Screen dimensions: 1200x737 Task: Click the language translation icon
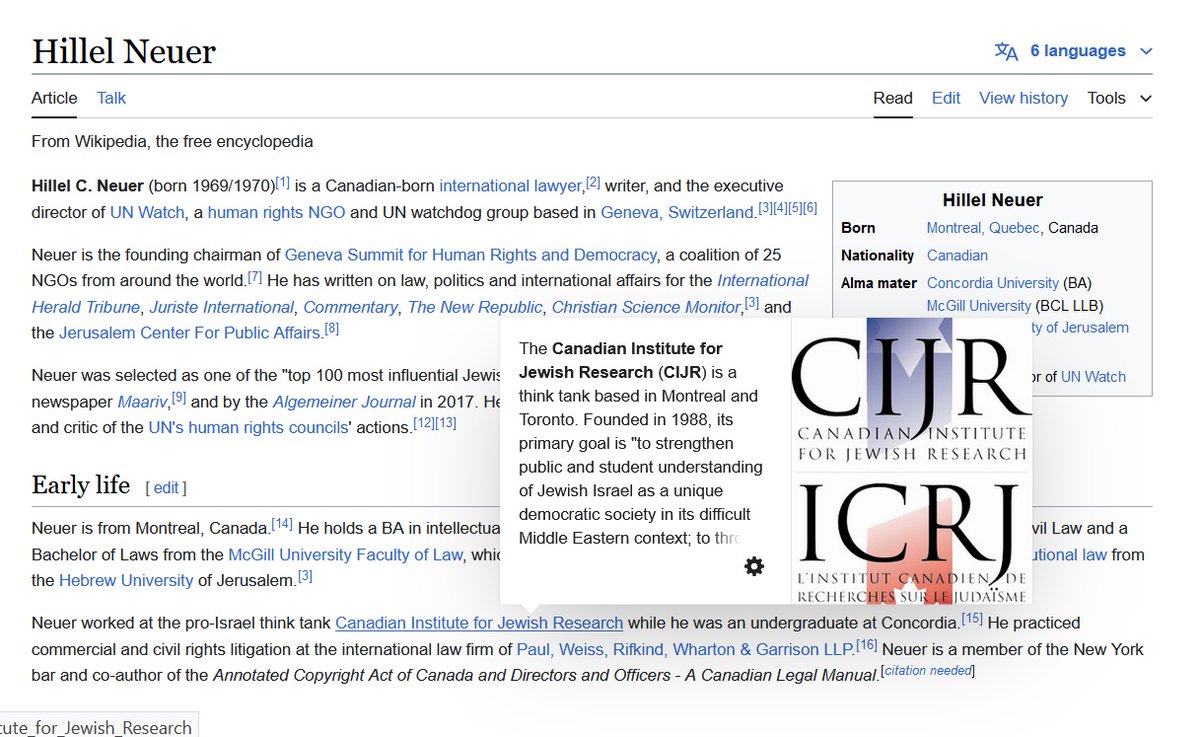(1006, 51)
